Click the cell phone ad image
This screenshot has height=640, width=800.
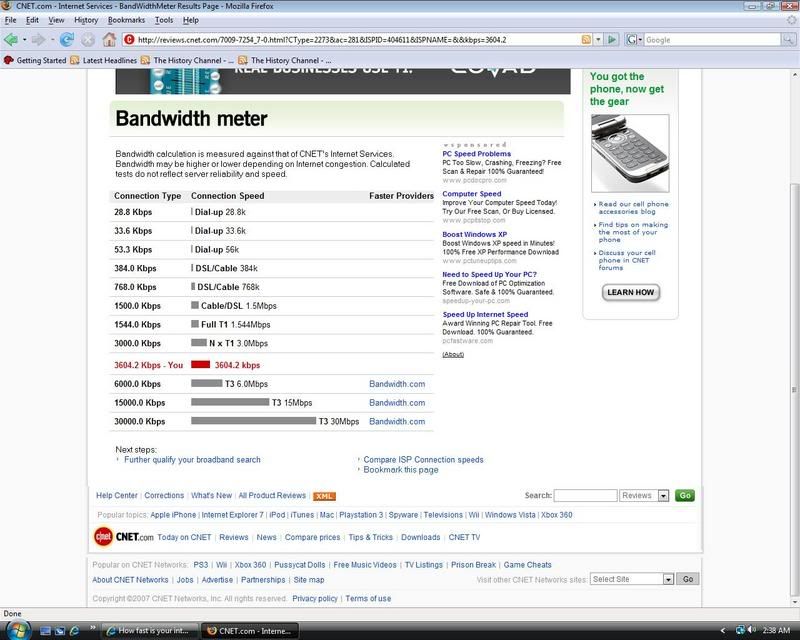click(x=630, y=153)
